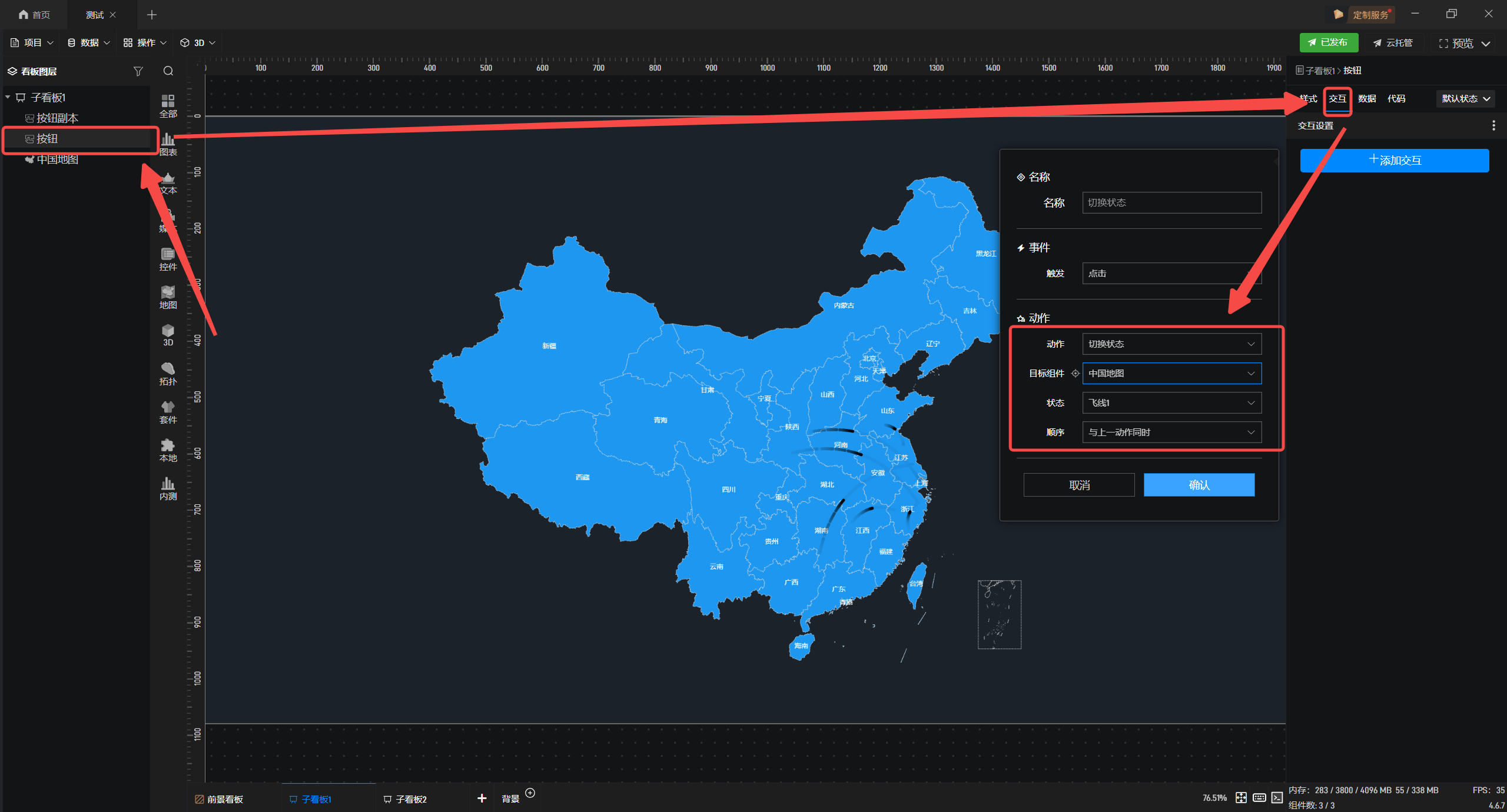Click the target component picker crosshair icon
The width and height of the screenshot is (1507, 812).
(x=1075, y=373)
